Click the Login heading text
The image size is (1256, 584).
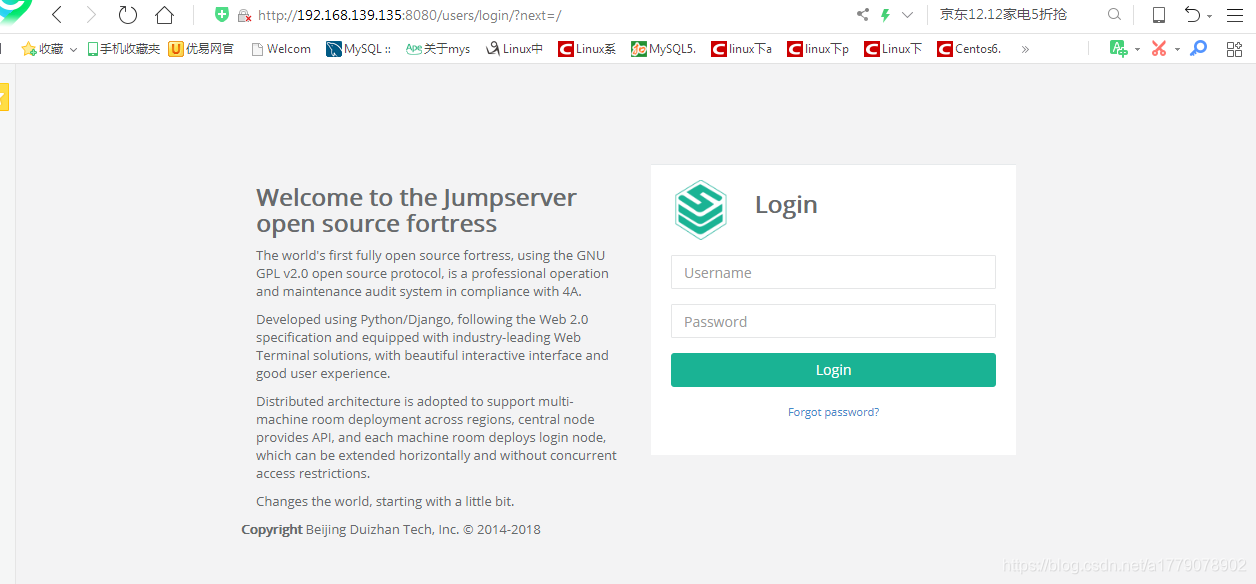pyautogui.click(x=786, y=205)
